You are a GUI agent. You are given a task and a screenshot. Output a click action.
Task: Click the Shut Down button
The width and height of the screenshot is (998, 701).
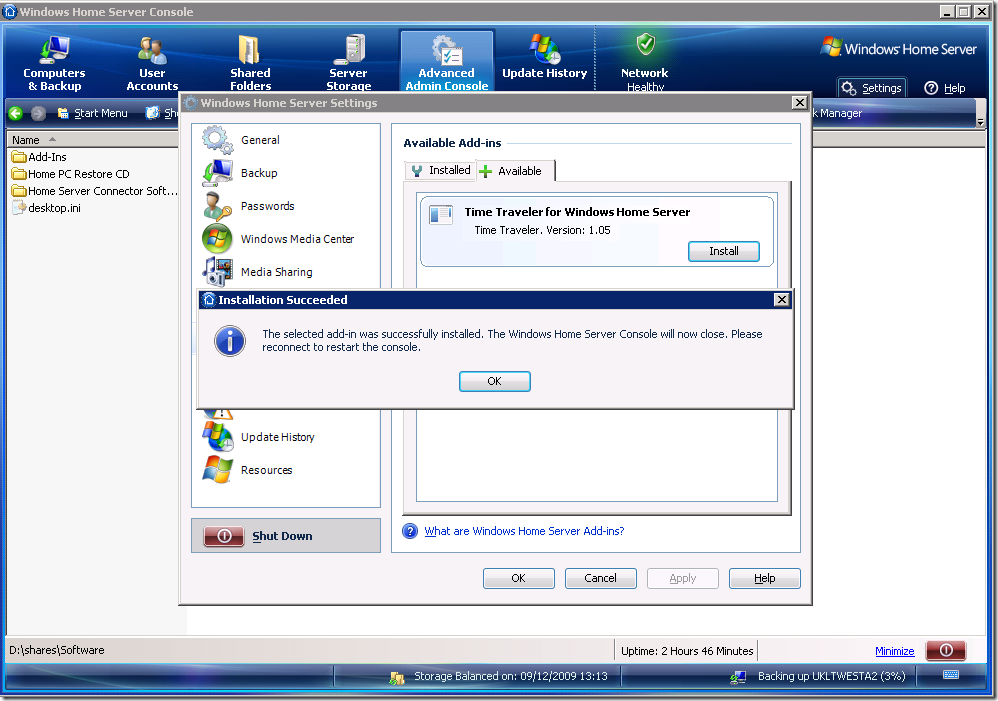(286, 535)
